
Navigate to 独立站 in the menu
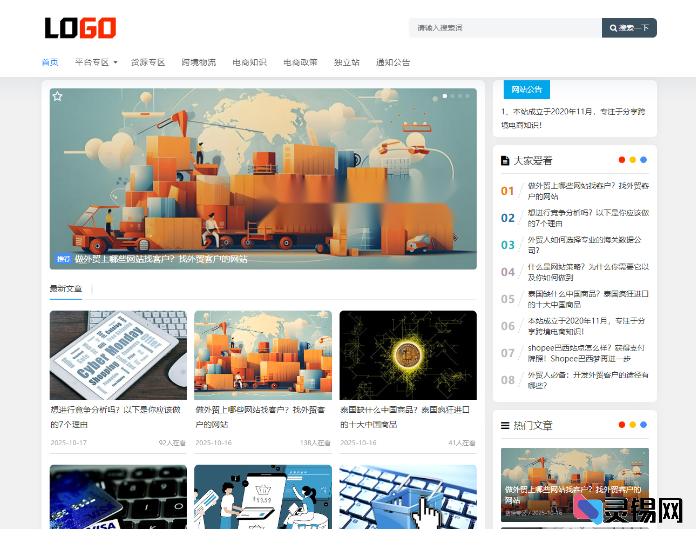347,63
